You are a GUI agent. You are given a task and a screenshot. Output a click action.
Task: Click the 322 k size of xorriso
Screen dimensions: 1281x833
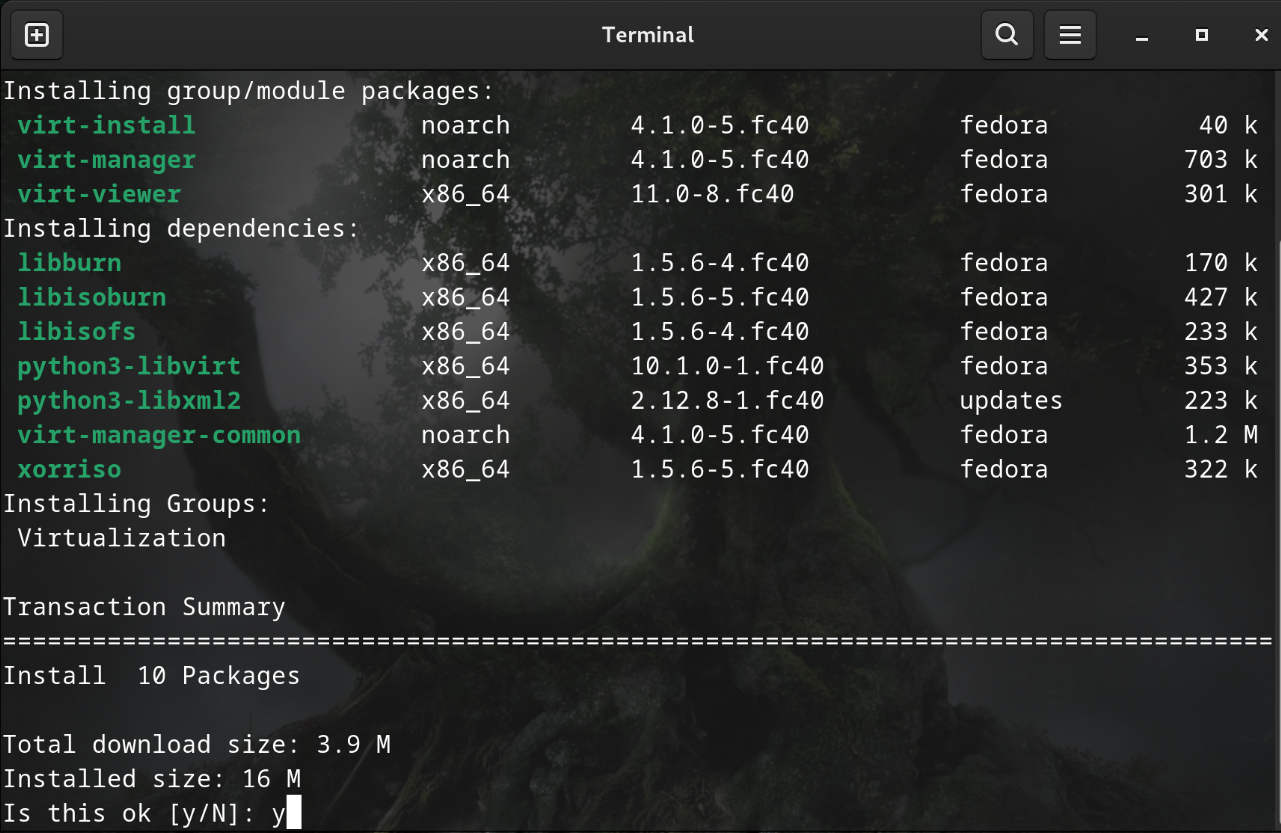coord(1221,469)
